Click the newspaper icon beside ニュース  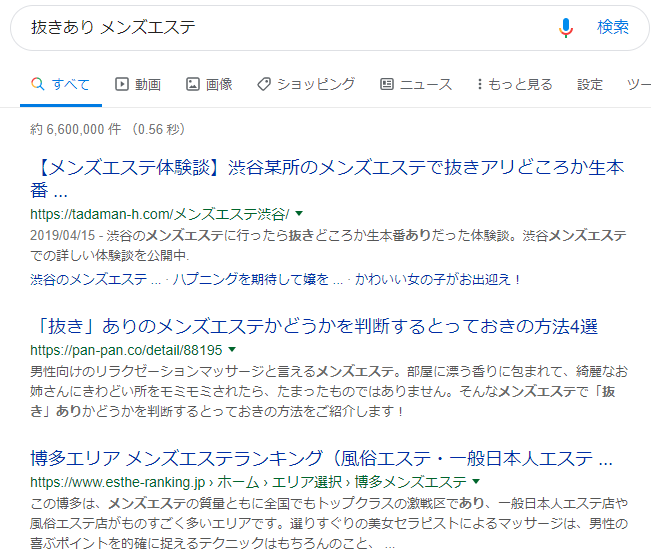[387, 84]
